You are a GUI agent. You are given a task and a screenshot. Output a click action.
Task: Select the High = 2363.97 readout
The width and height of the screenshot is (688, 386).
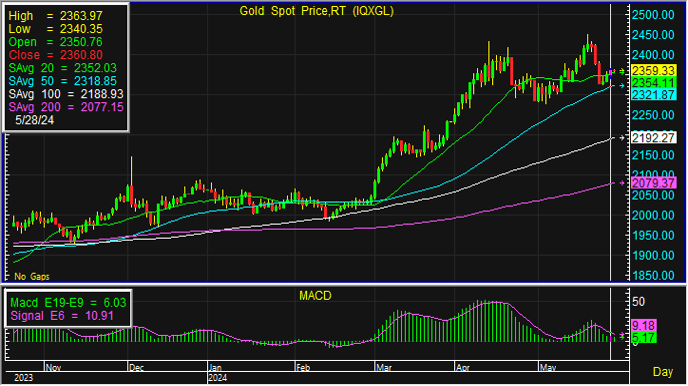click(55, 16)
